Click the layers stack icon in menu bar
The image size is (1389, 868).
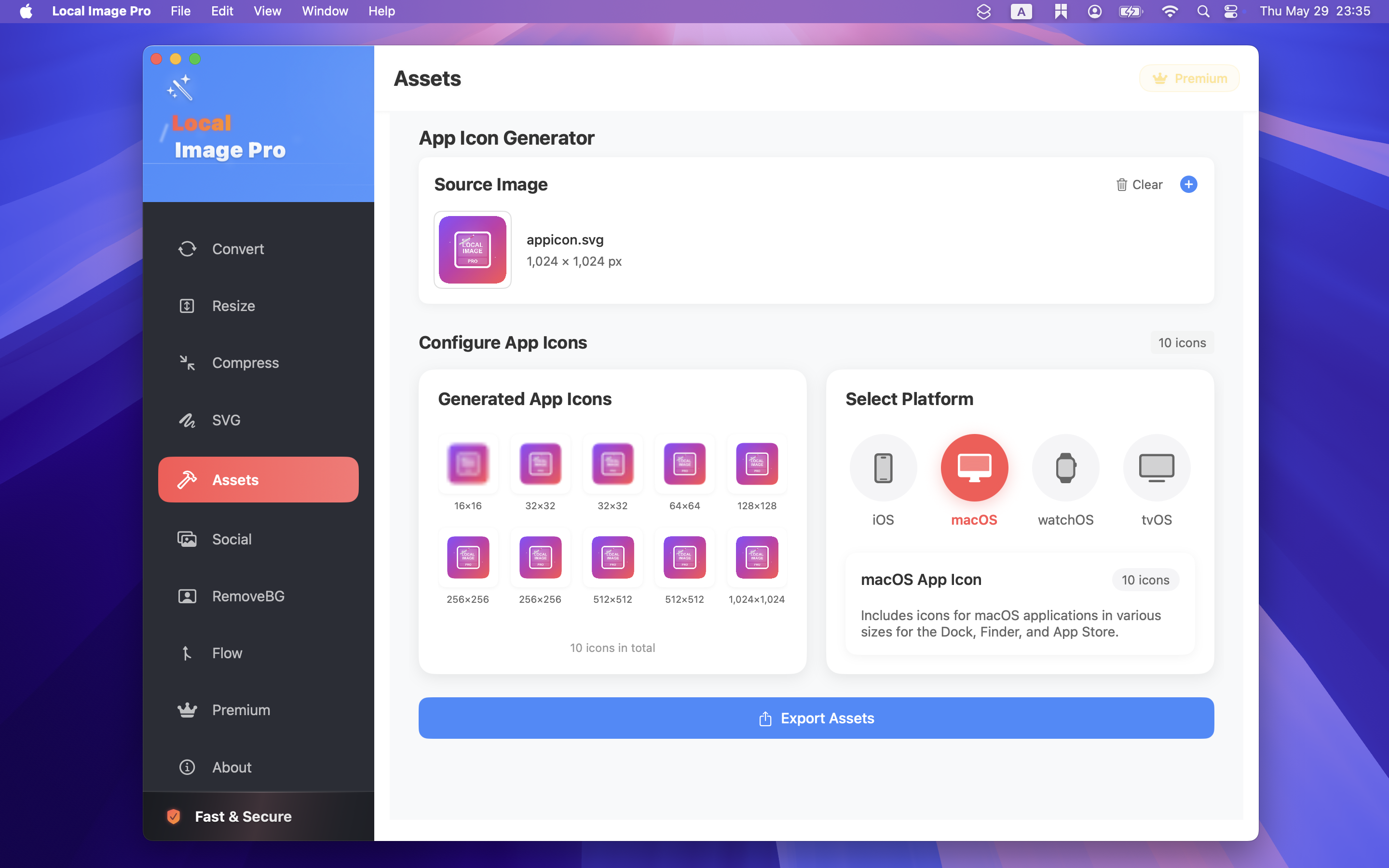coord(984,11)
